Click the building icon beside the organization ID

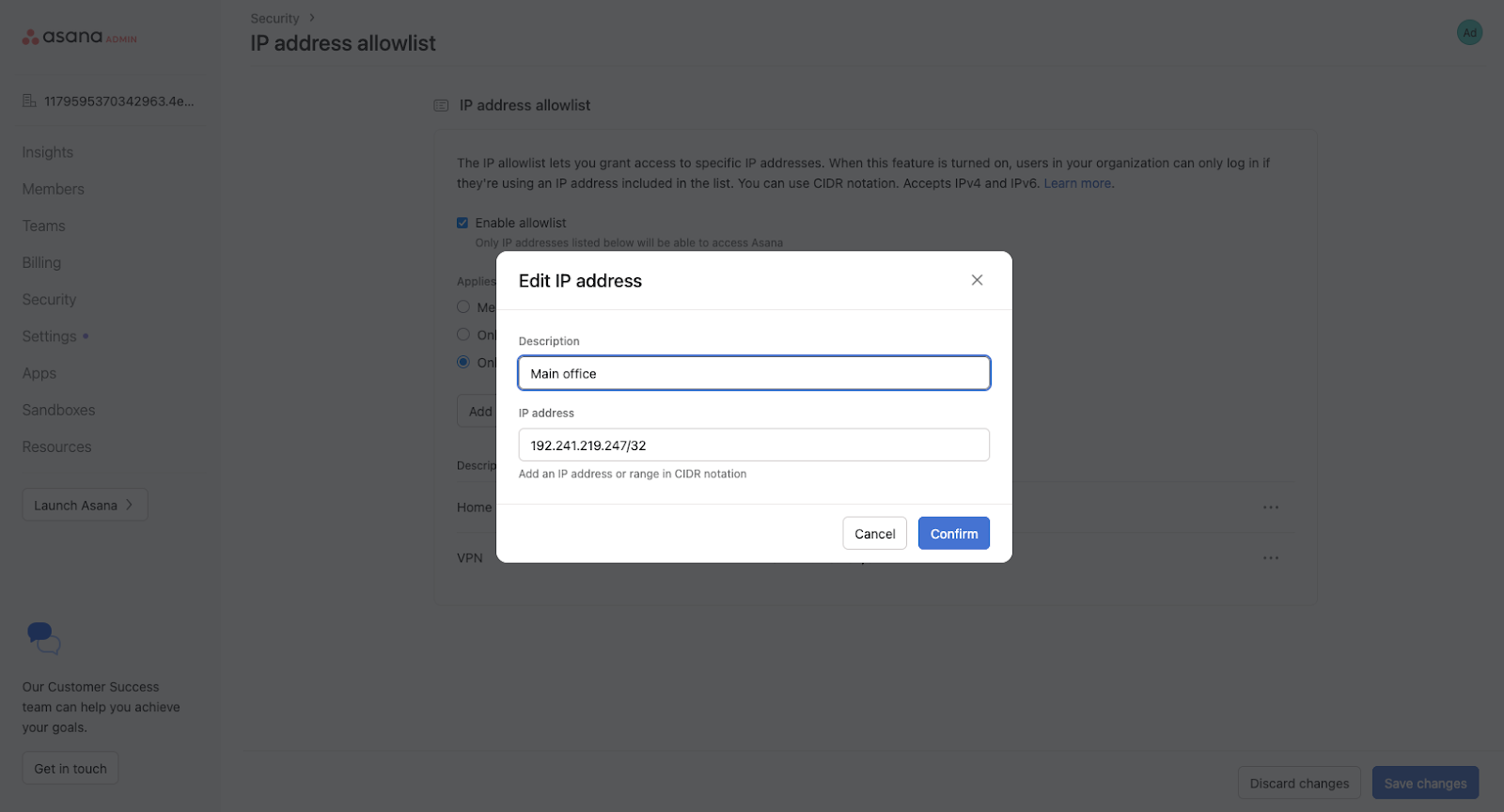point(27,100)
